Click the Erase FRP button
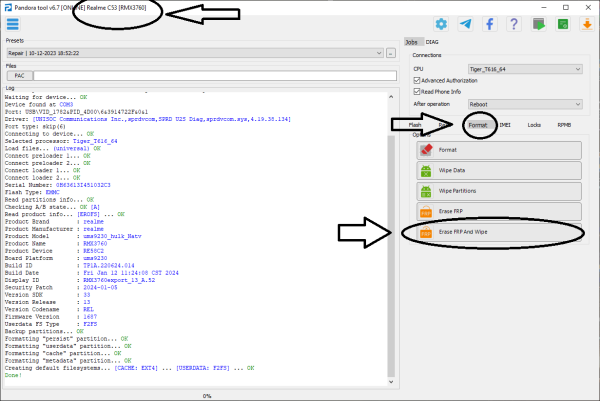The image size is (600, 401). 499,211
